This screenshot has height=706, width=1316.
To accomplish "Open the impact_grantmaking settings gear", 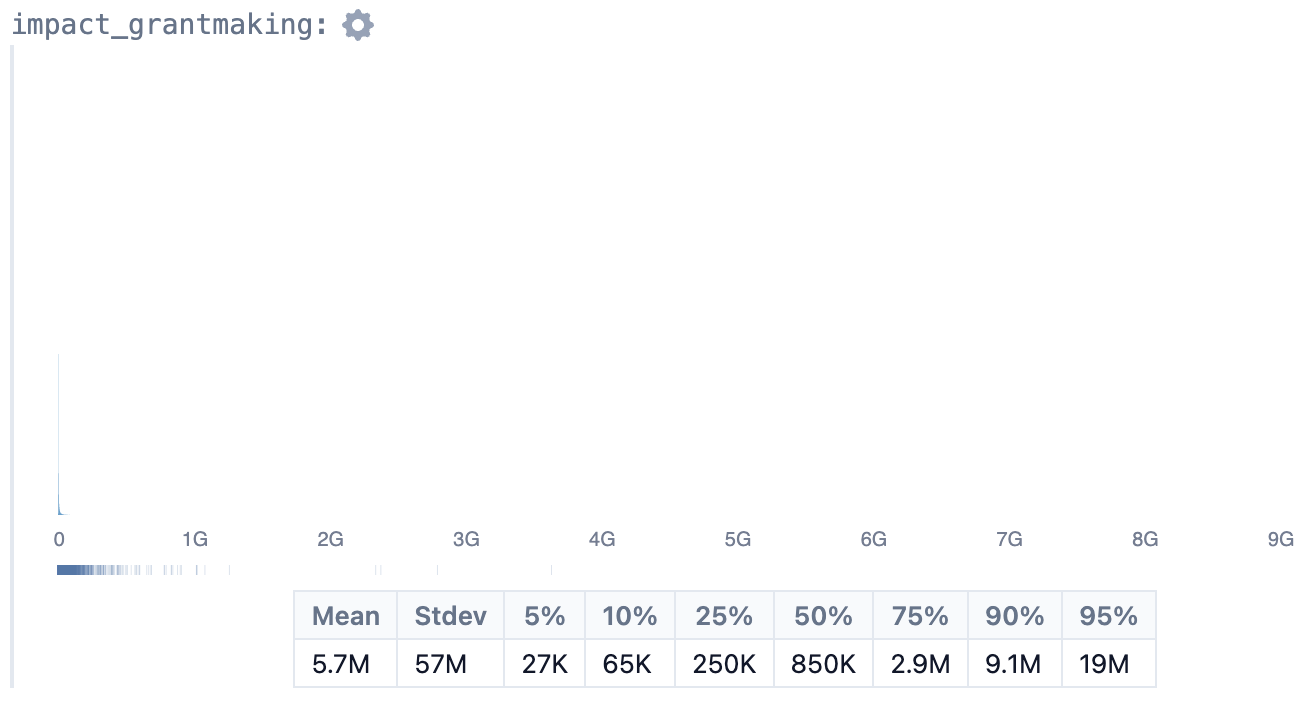I will [x=358, y=25].
